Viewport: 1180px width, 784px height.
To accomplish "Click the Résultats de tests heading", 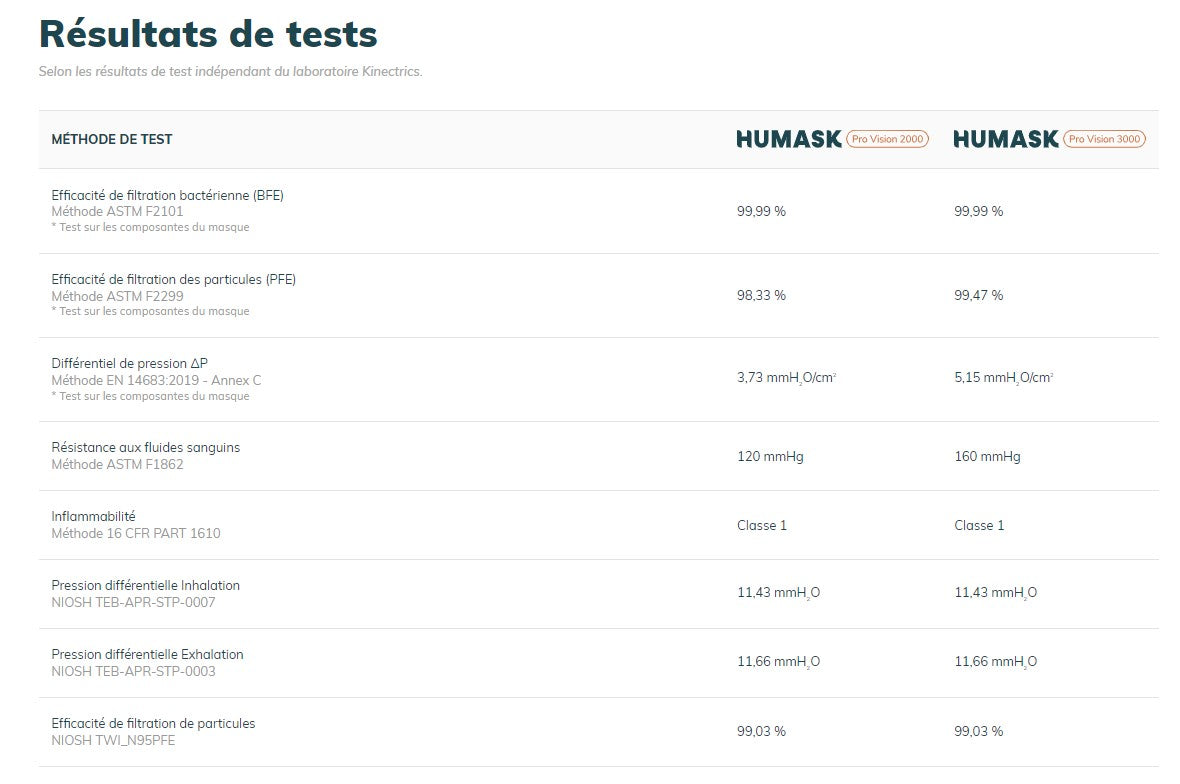I will [x=208, y=34].
